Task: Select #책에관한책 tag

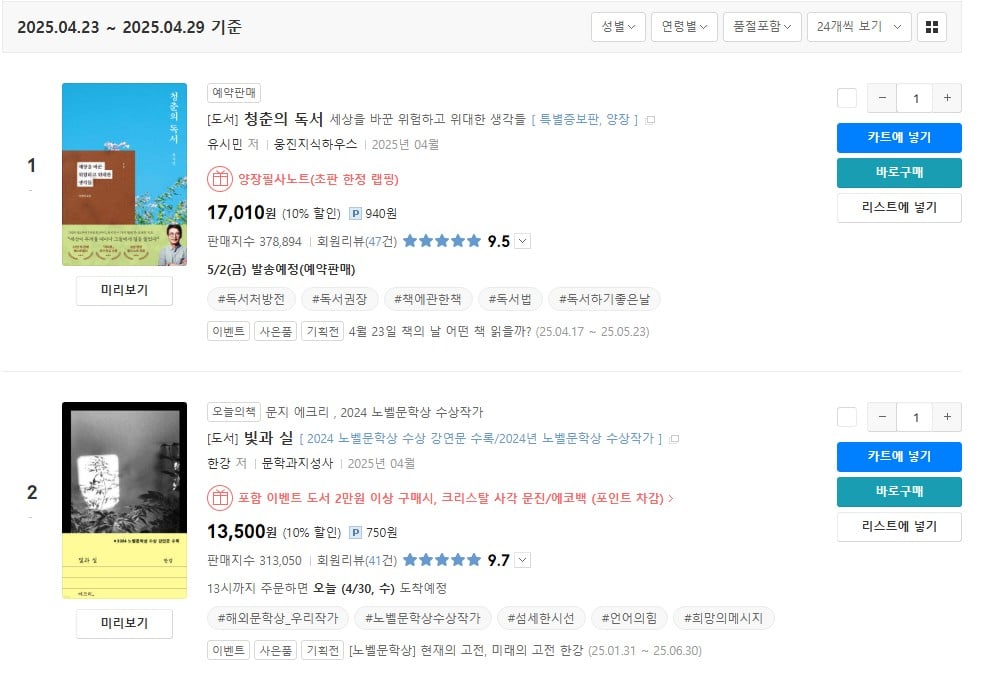Action: pos(428,299)
